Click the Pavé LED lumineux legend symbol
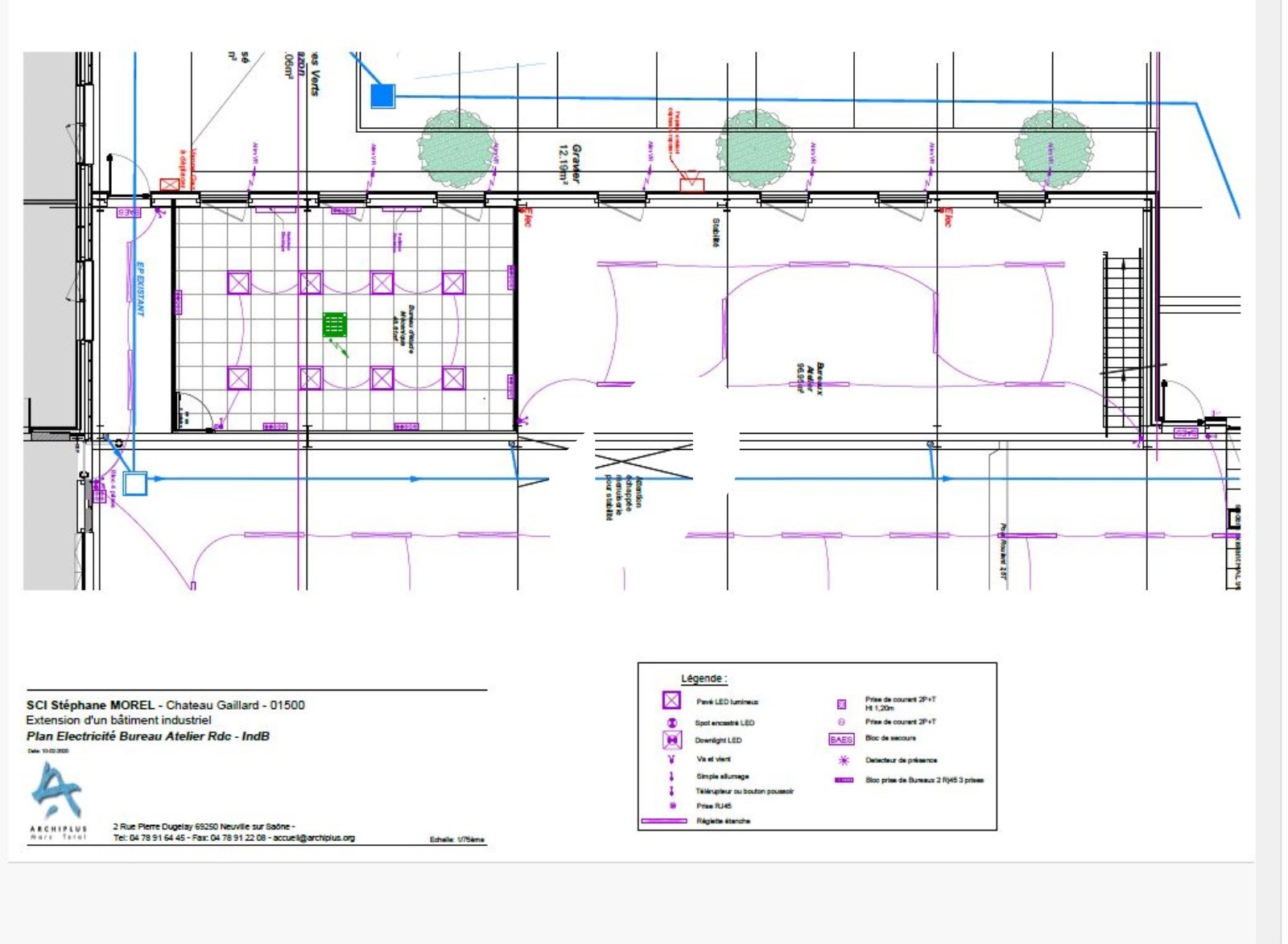The width and height of the screenshot is (1288, 944). click(x=671, y=700)
